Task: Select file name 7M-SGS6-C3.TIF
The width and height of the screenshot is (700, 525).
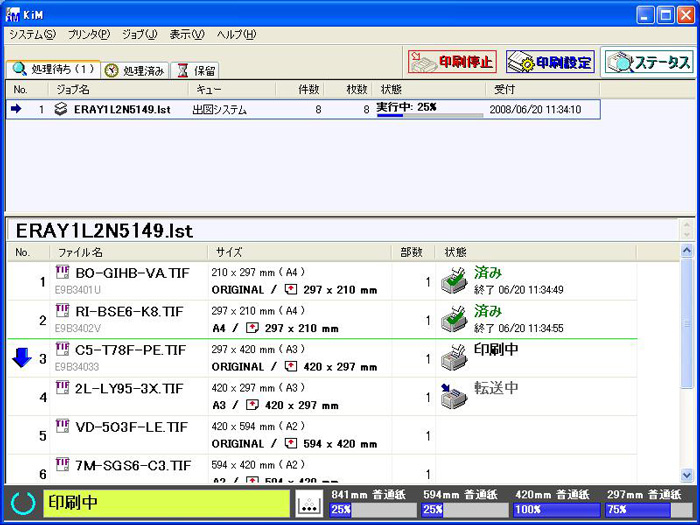Action: [133, 466]
